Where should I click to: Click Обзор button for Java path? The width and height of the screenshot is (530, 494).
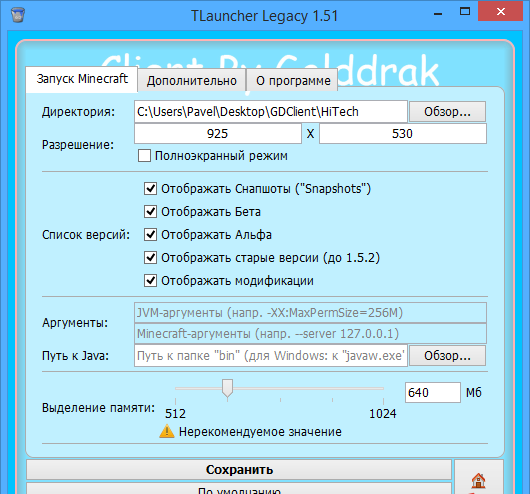pos(448,355)
